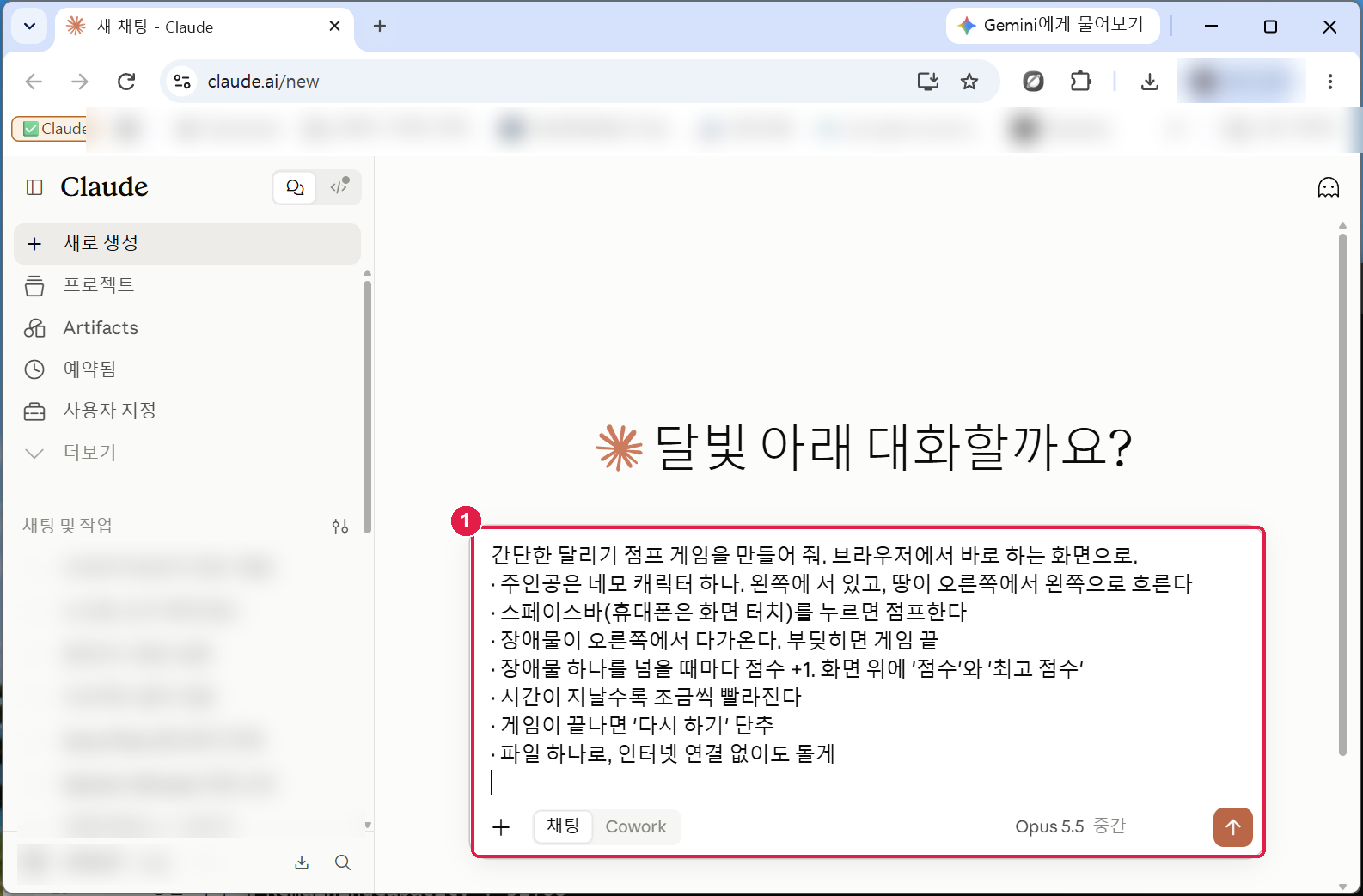Switch to chat mode icon in sidebar header
The height and width of the screenshot is (896, 1363).
pos(295,187)
